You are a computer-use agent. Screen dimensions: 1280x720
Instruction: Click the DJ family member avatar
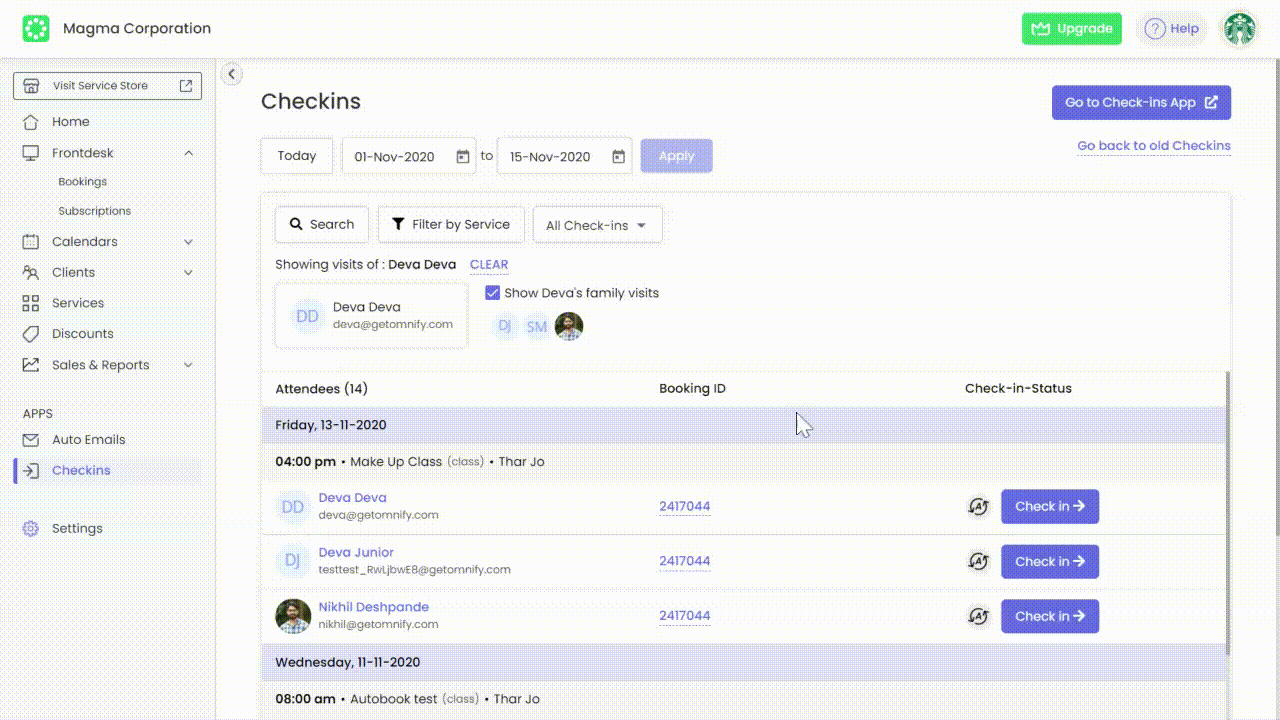coord(505,326)
